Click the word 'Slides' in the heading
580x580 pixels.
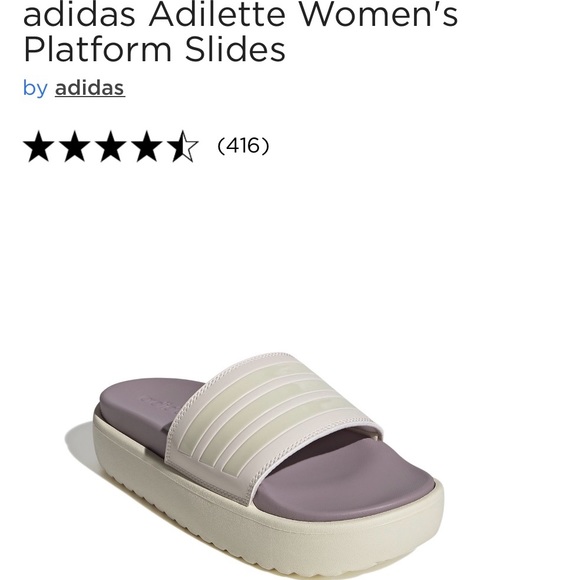pos(235,50)
